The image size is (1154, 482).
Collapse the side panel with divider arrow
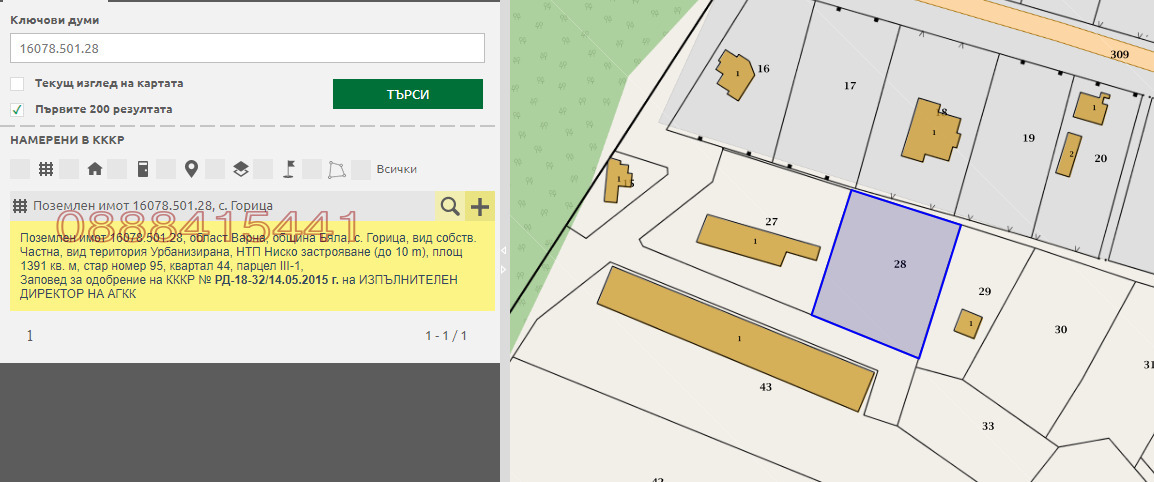pyautogui.click(x=504, y=249)
